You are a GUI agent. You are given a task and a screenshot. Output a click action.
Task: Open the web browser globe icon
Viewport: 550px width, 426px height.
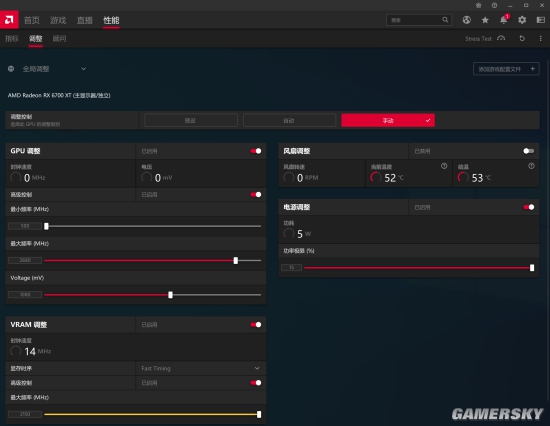(466, 20)
